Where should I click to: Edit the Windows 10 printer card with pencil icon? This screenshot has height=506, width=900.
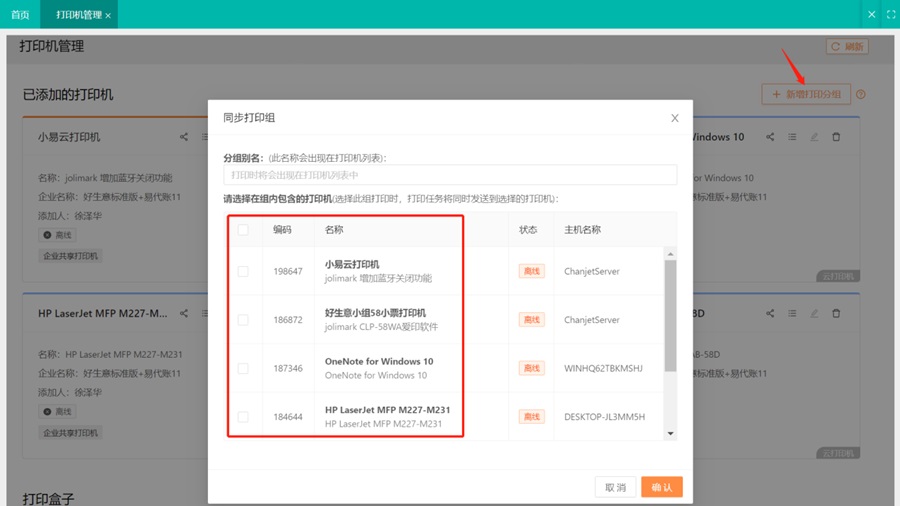coord(814,137)
